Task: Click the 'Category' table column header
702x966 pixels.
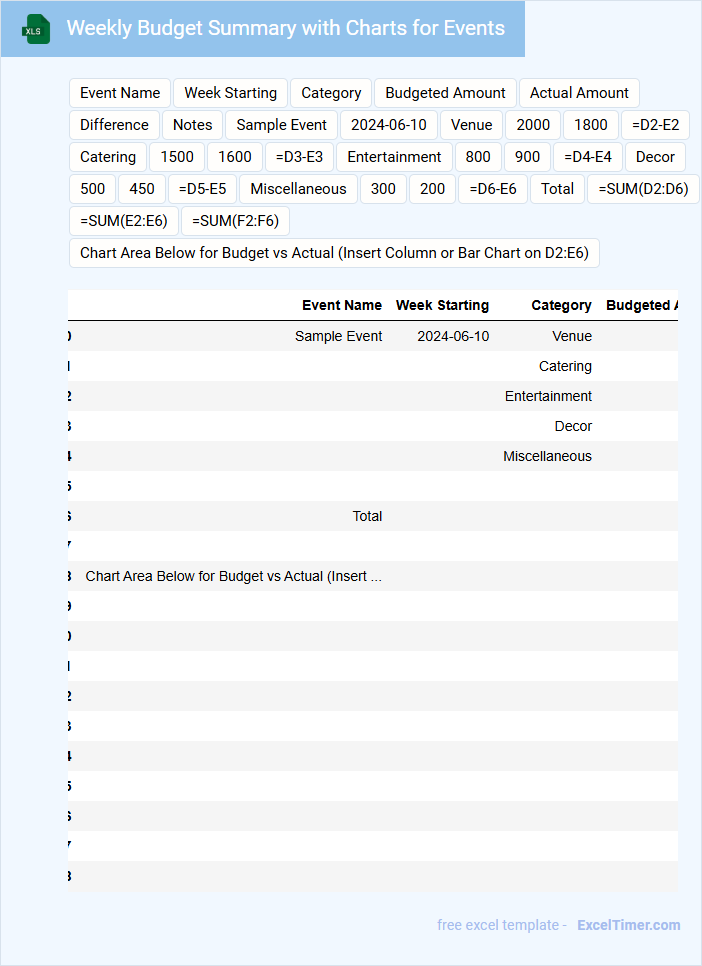Action: pos(561,306)
